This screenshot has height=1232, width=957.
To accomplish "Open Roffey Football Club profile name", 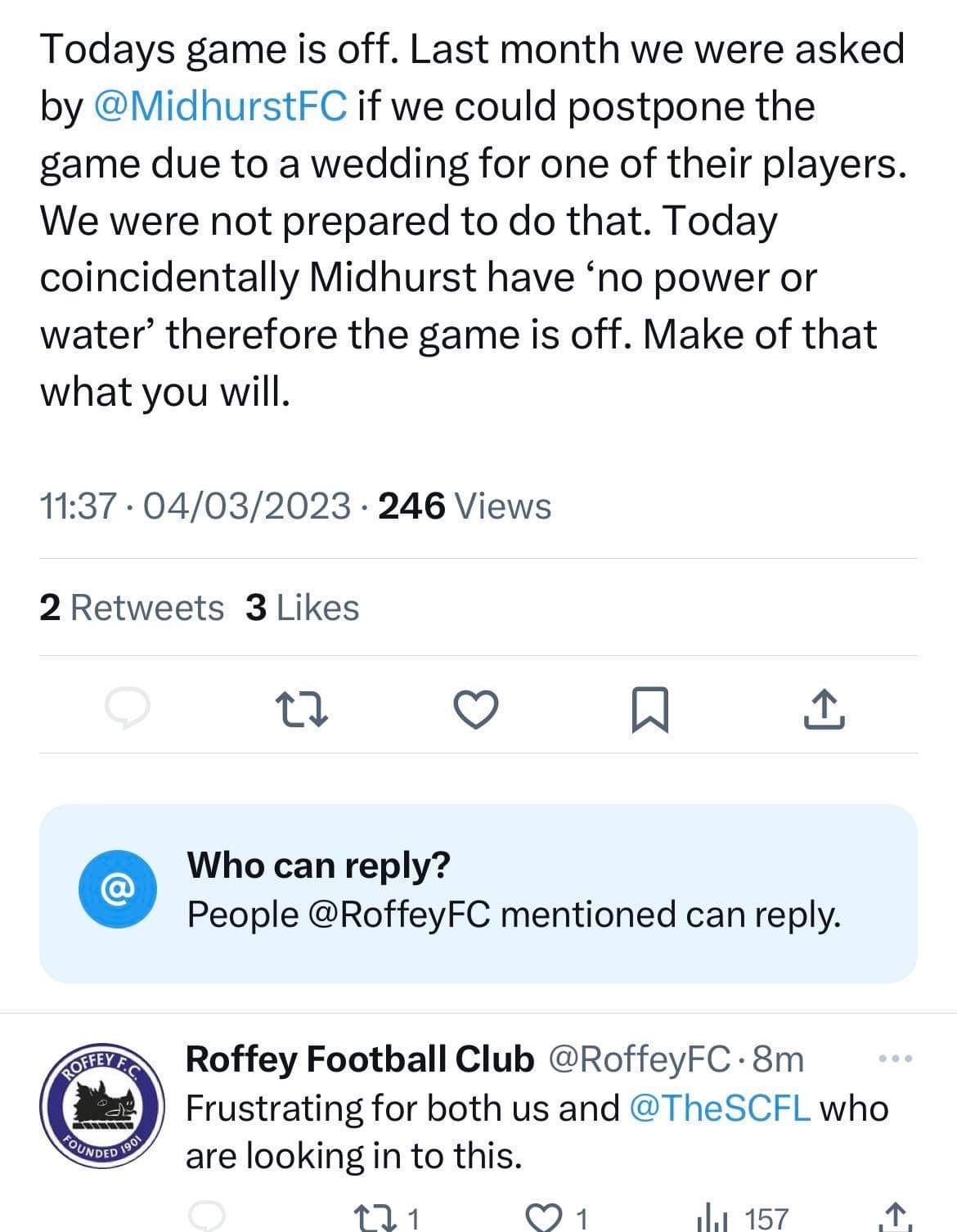I will [360, 1059].
